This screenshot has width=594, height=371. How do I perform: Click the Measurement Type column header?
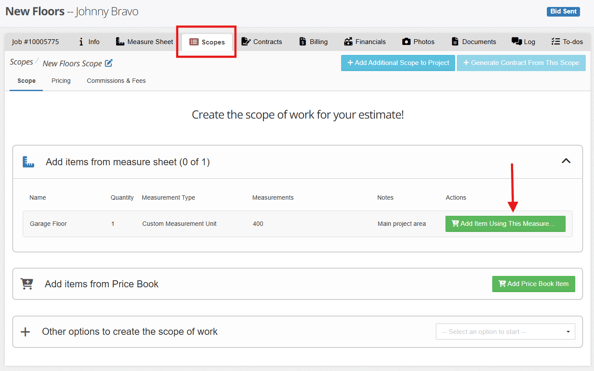(x=168, y=197)
